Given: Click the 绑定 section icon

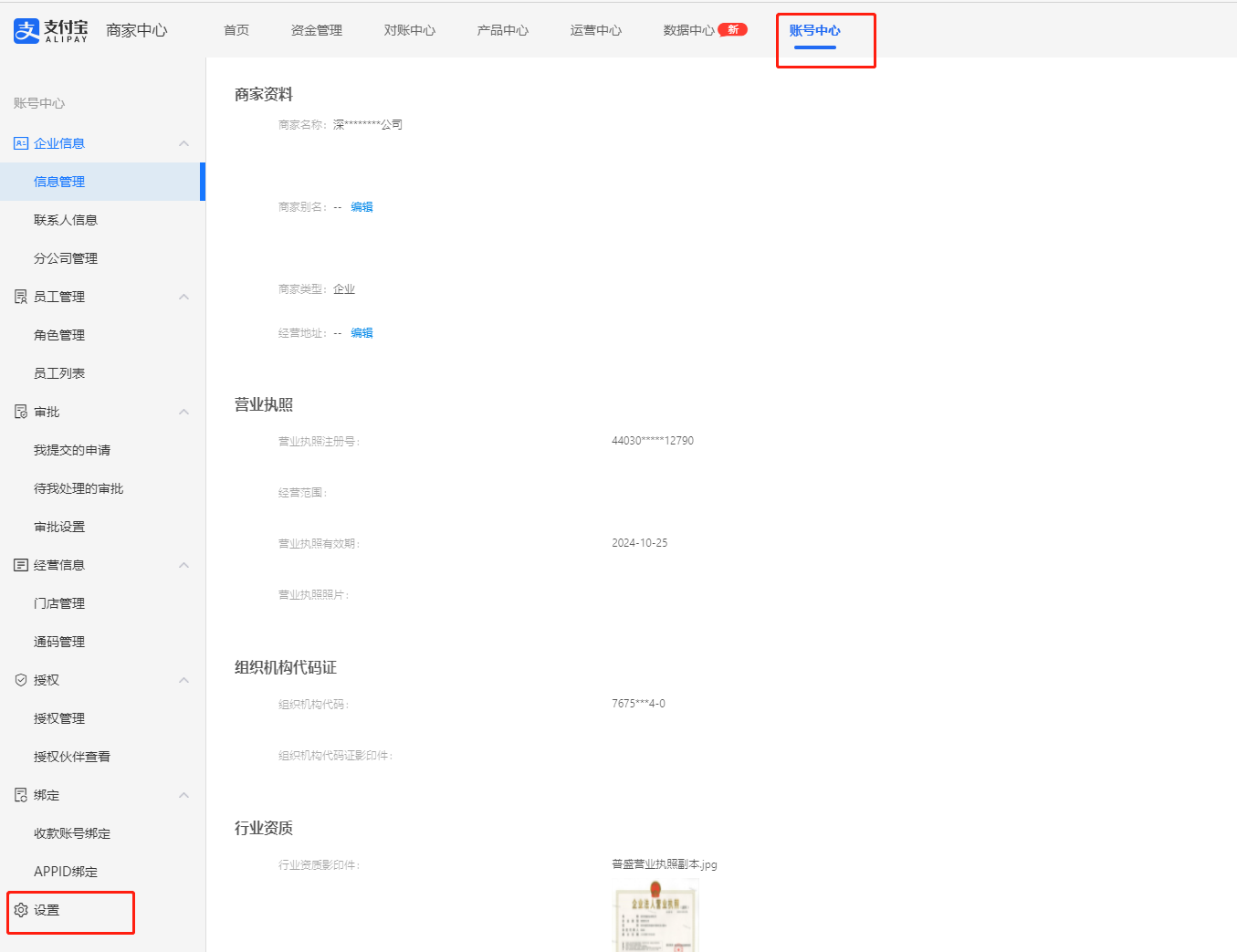Looking at the screenshot, I should [x=21, y=795].
